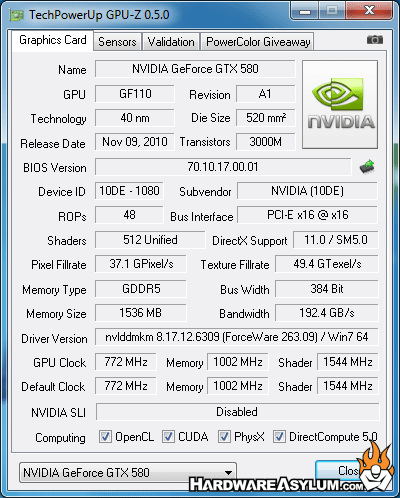400x498 pixels.
Task: Click the 'Release Date' label
Action: (x=53, y=144)
